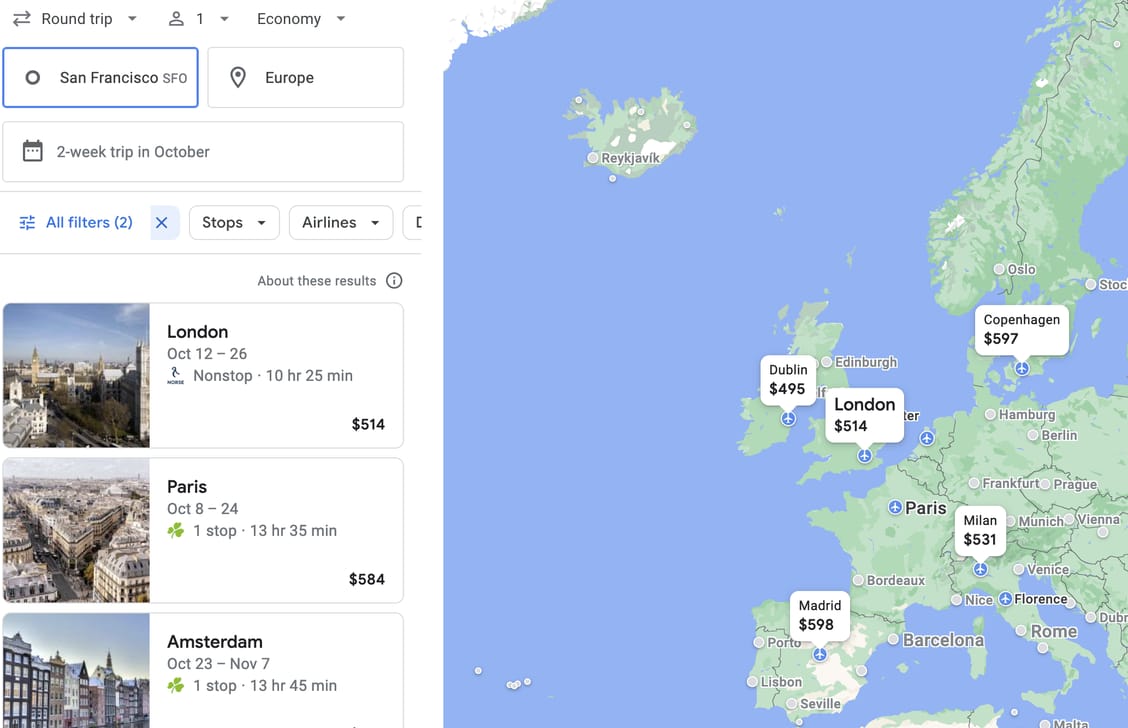
Task: Click the Copenhagen airport pin on map
Action: pos(1021,369)
